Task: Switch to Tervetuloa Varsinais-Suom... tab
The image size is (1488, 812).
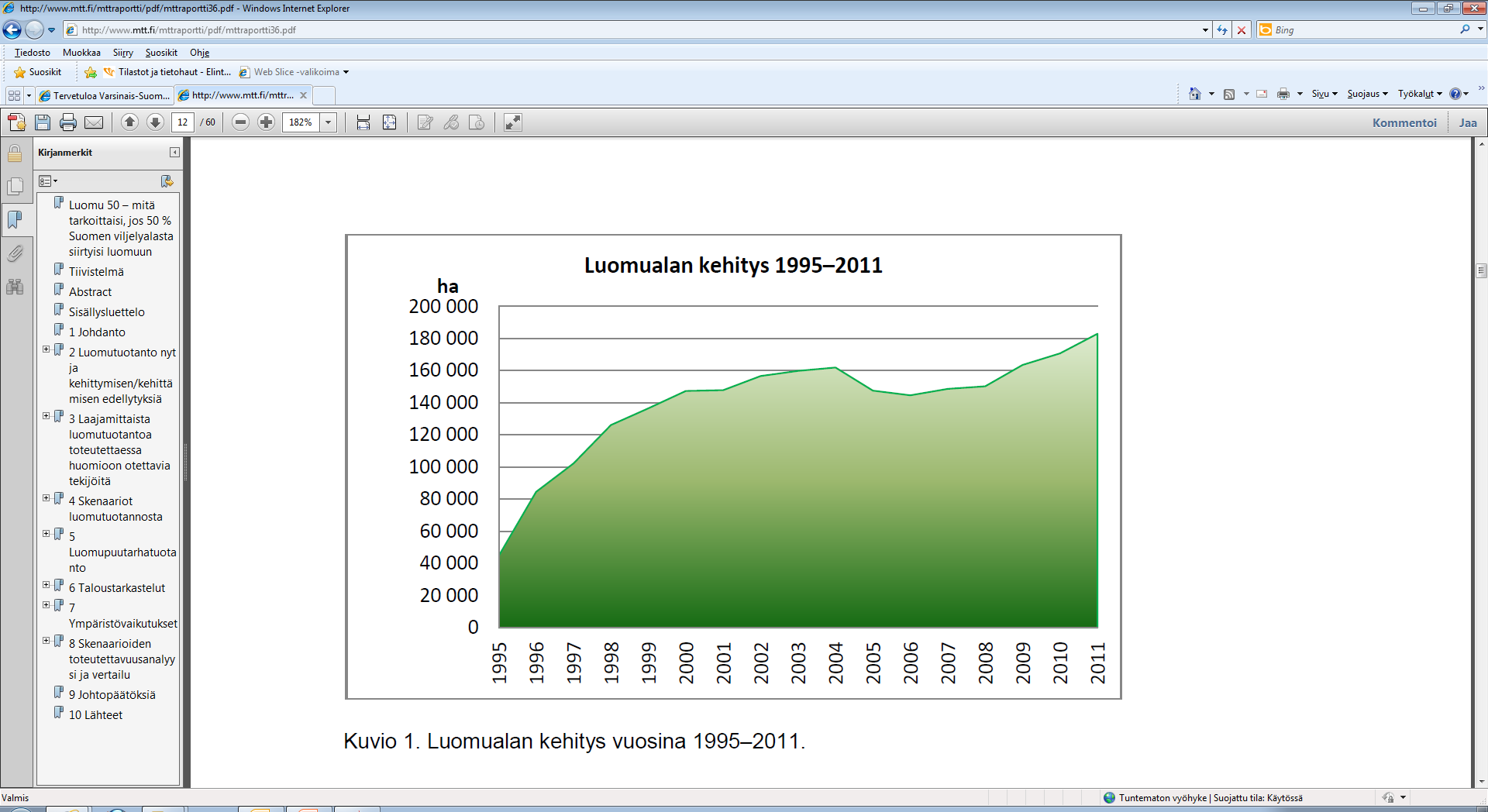Action: click(x=105, y=95)
